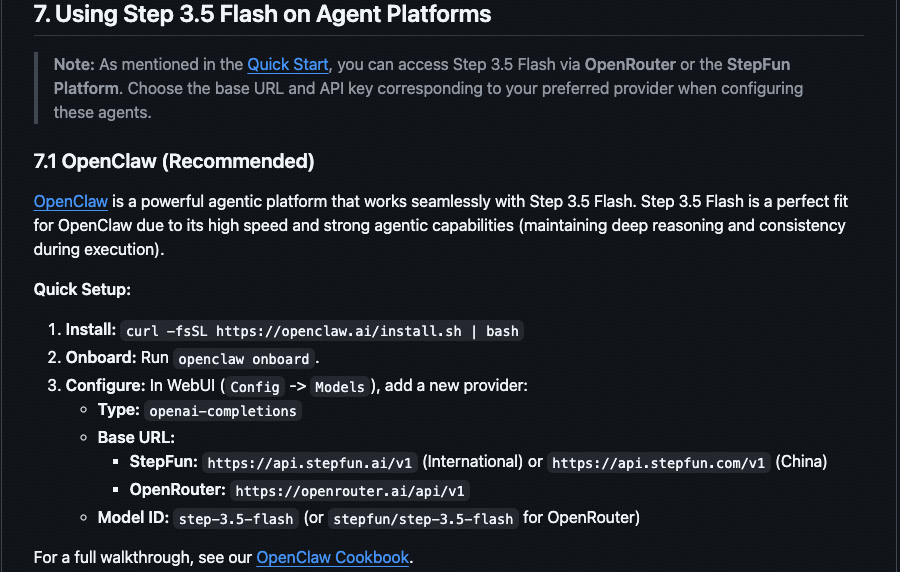Viewport: 900px width, 572px height.
Task: Click the StepFun International URL api.stepfun.ai/v1
Action: coord(310,463)
